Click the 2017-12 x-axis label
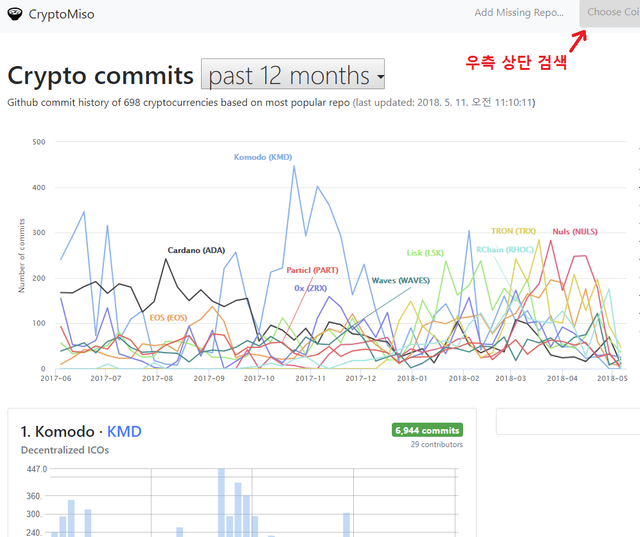Screen dimensions: 640x537 361,378
